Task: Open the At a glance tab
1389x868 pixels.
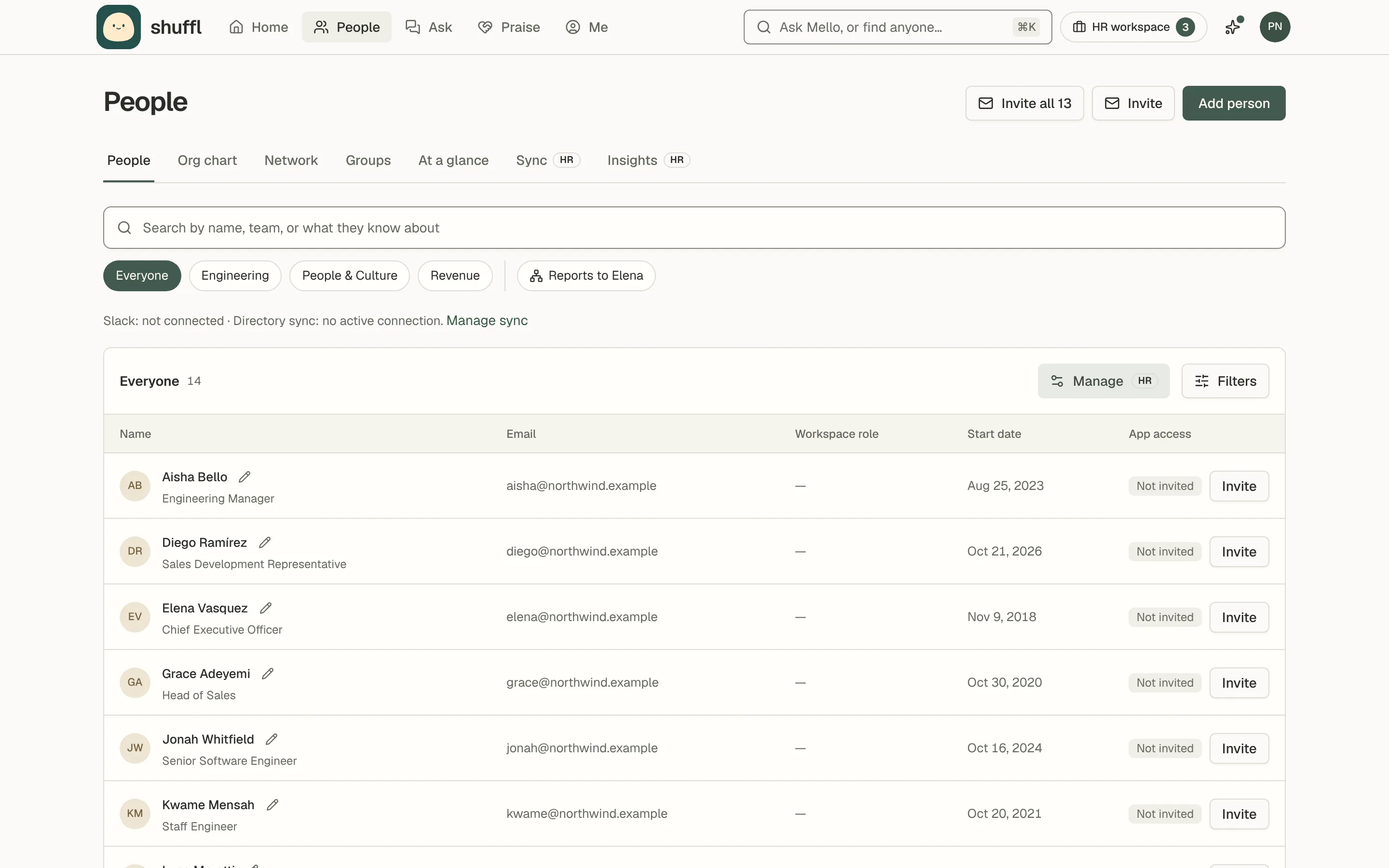Action: 453,160
